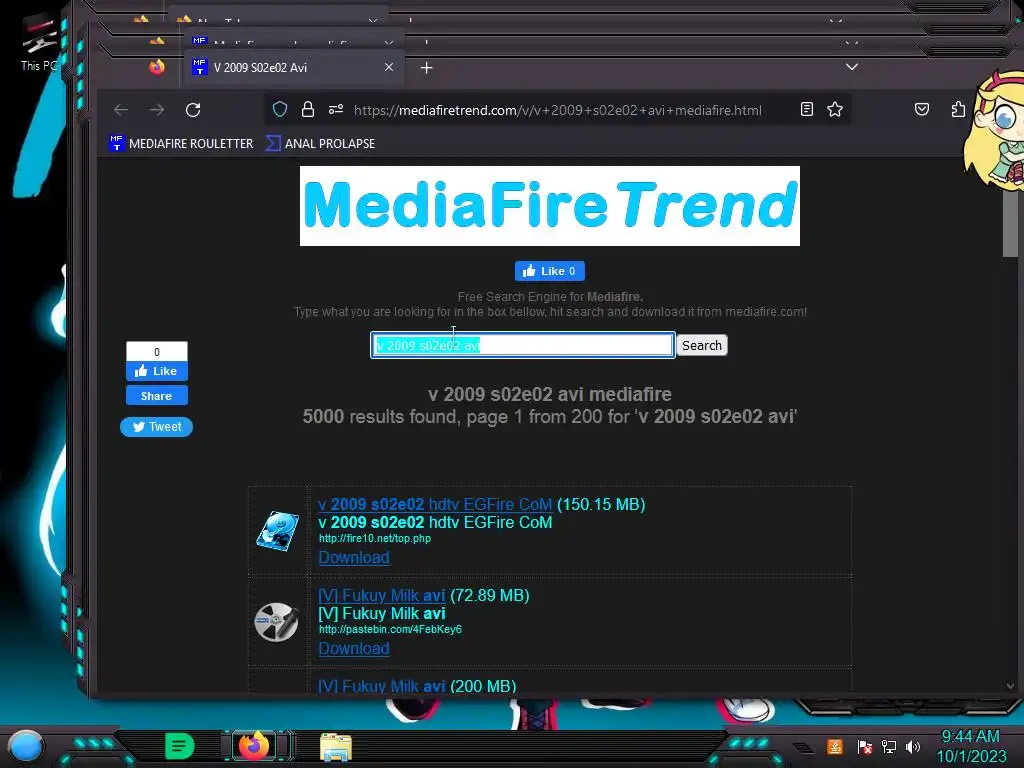Click the taskbar clock 9:44 AM
Image resolution: width=1024 pixels, height=768 pixels.
tap(970, 736)
